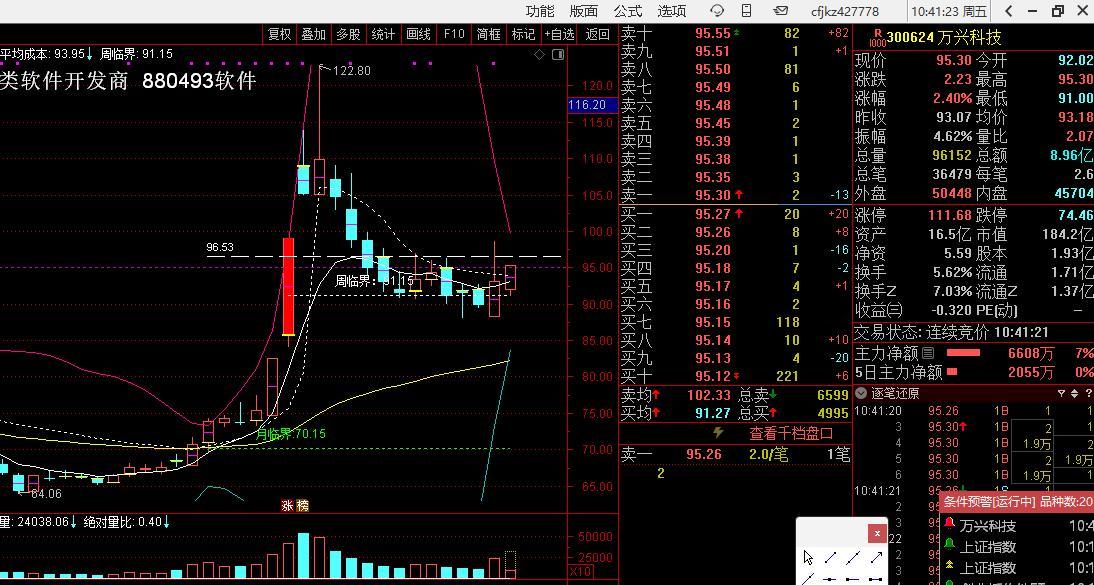Click the 月临界:70.15 label on chart
The height and width of the screenshot is (585, 1094).
[x=292, y=434]
